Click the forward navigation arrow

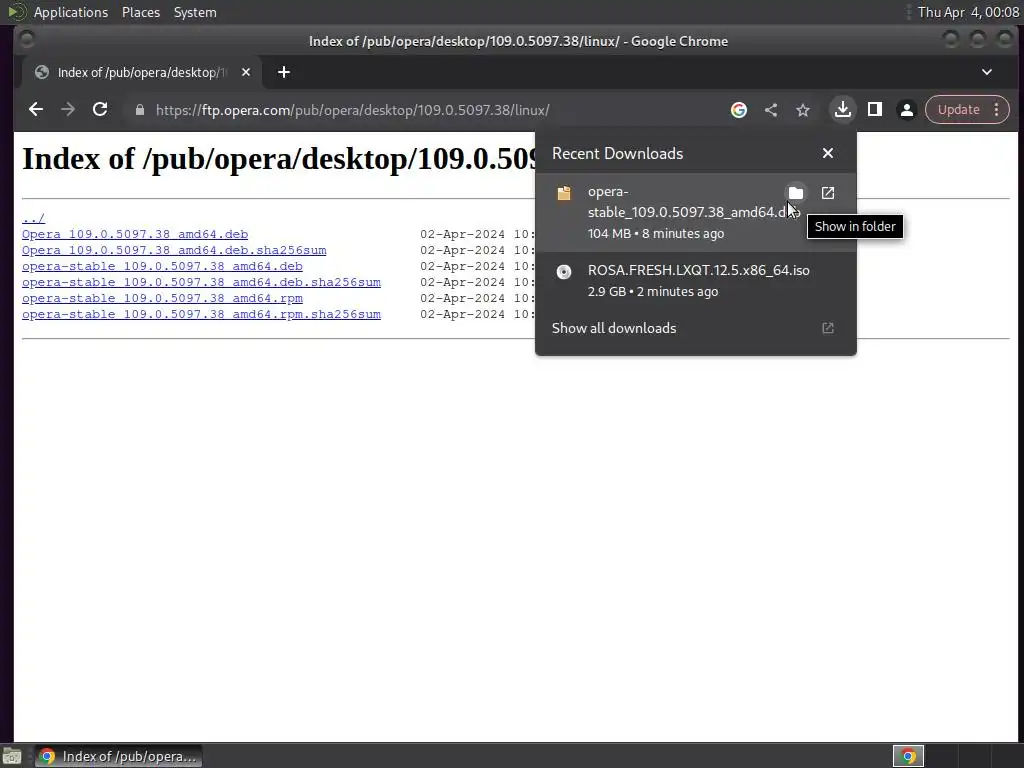[68, 110]
